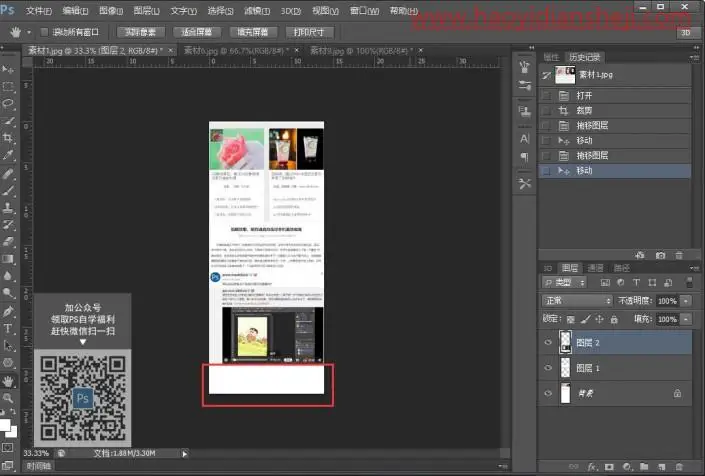Select the 素材1.jpg history snapshot thumbnail
Viewport: 705px width, 476px height.
coord(565,75)
